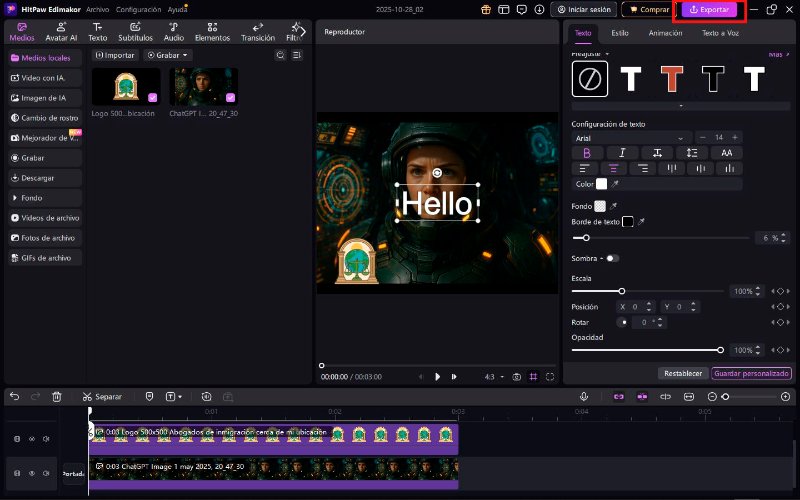The height and width of the screenshot is (500, 800).
Task: Click the Exportar button
Action: pos(709,9)
